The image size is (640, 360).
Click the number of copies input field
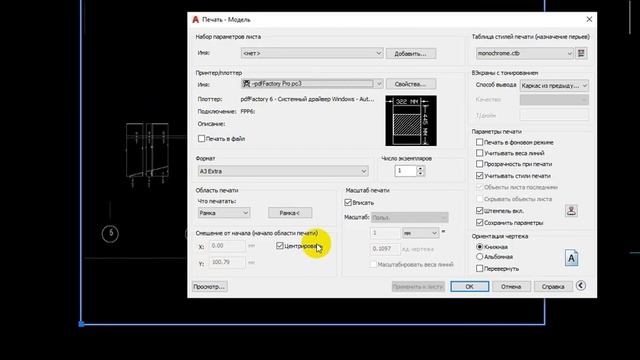tap(405, 171)
